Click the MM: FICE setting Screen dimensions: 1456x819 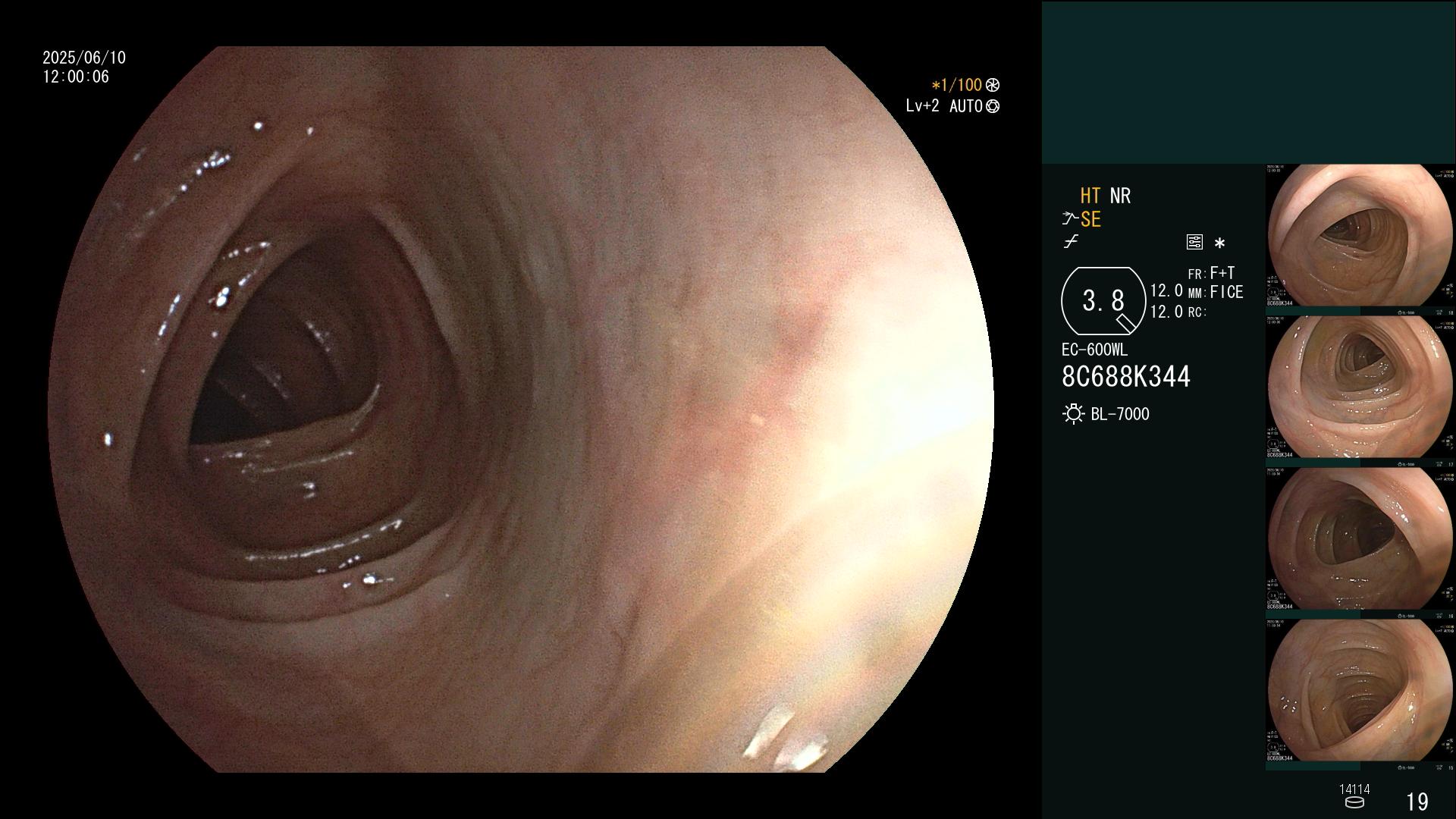click(x=1216, y=292)
